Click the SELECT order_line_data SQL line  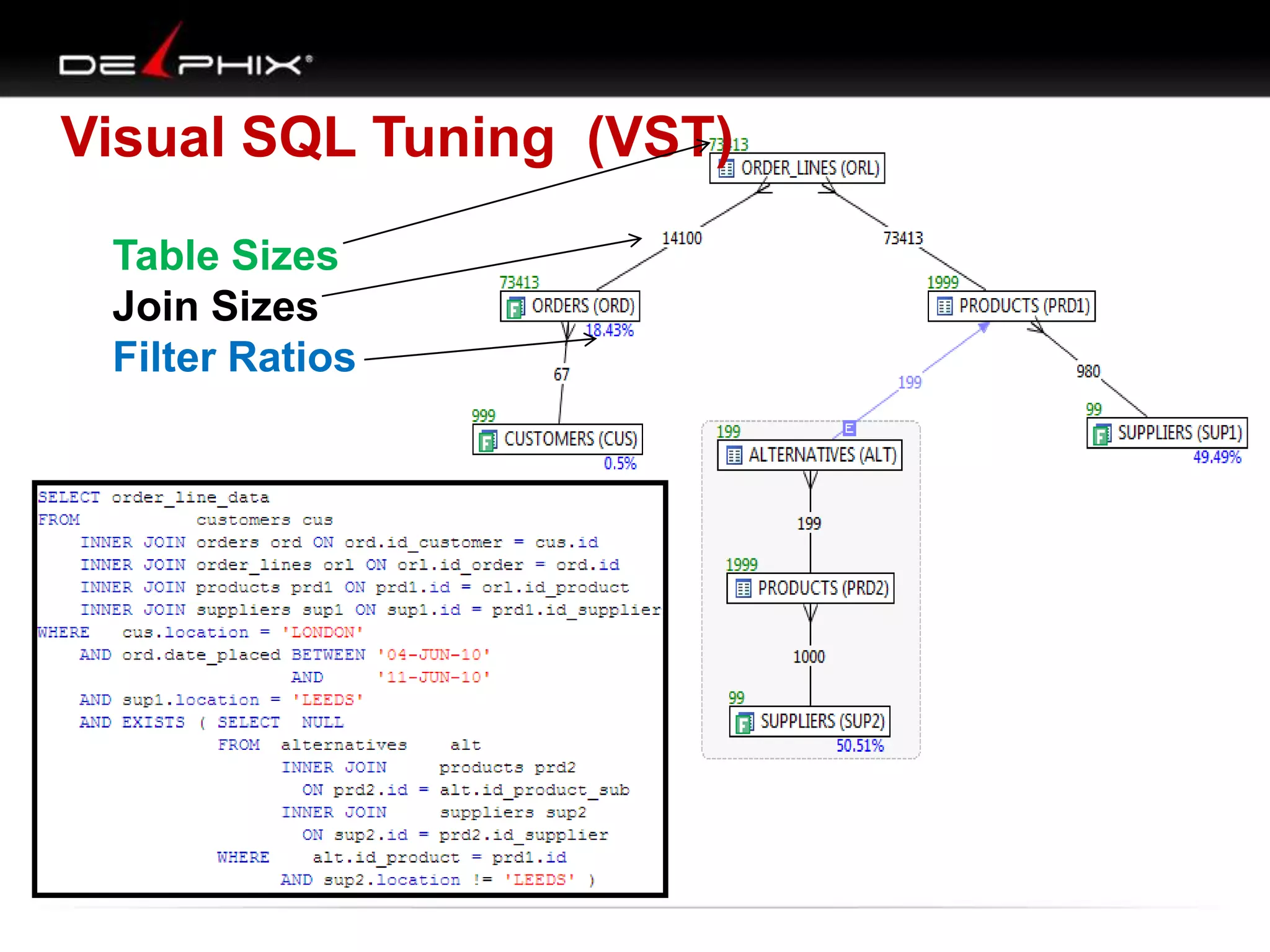pos(154,498)
